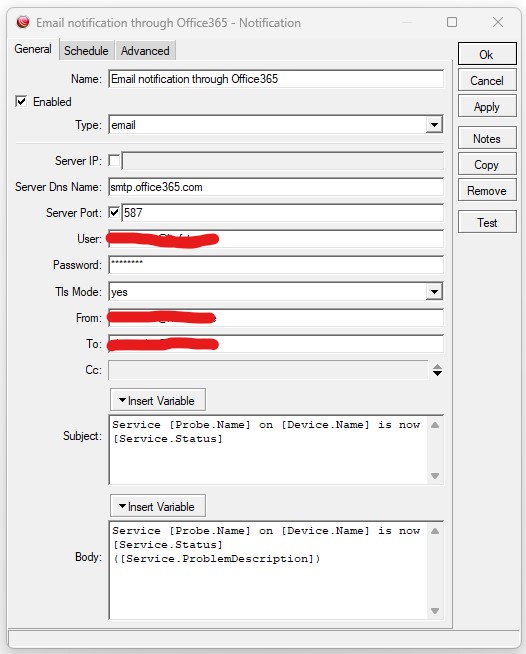Click the Type combo box showing email
Image resolution: width=526 pixels, height=654 pixels.
pyautogui.click(x=276, y=125)
